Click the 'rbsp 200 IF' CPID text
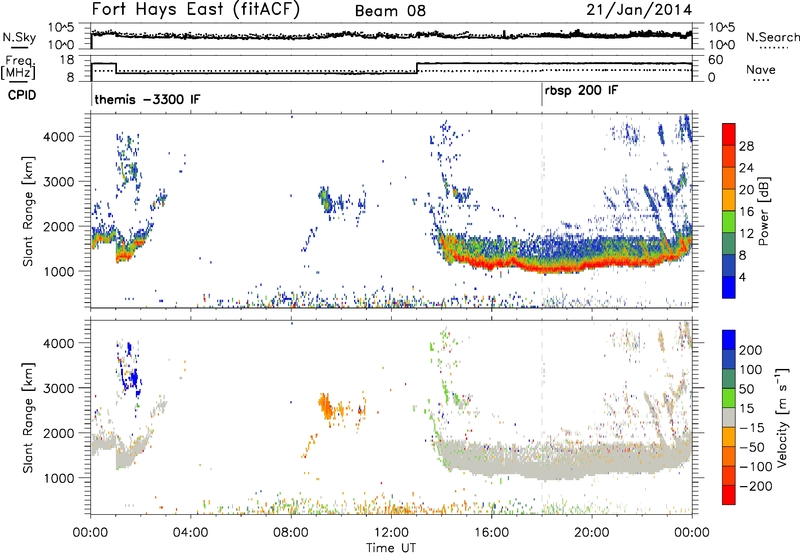 point(581,91)
